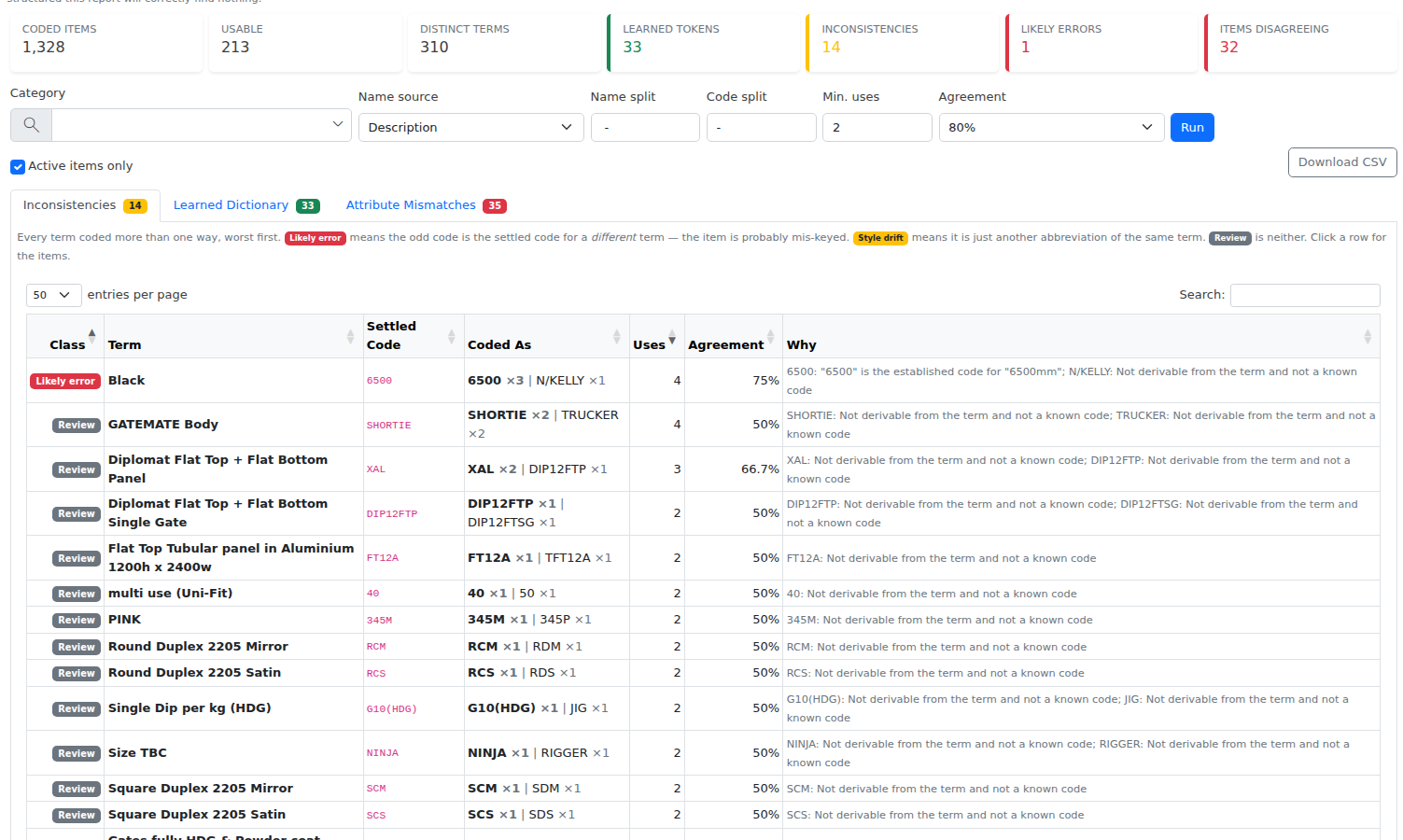Click the settled code "NINJA"
This screenshot has height=840, width=1403.
click(383, 753)
